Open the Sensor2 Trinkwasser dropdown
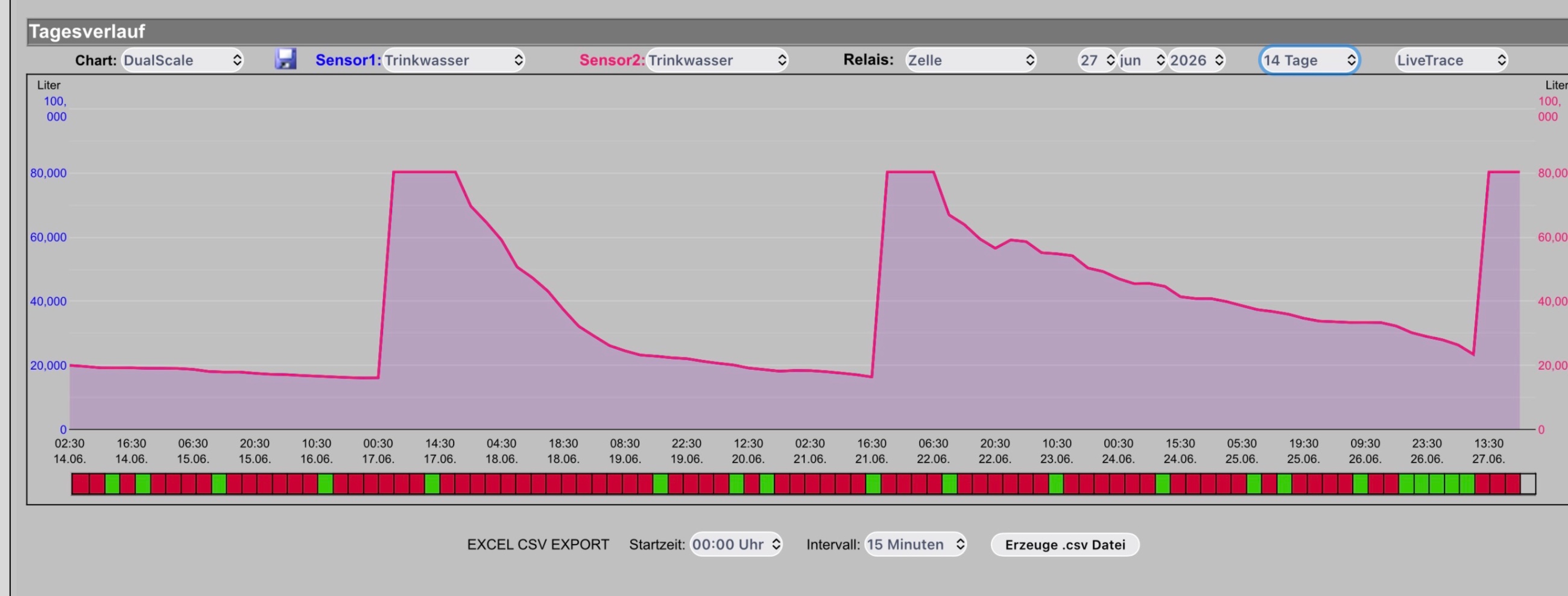Image resolution: width=1568 pixels, height=596 pixels. pyautogui.click(x=717, y=60)
